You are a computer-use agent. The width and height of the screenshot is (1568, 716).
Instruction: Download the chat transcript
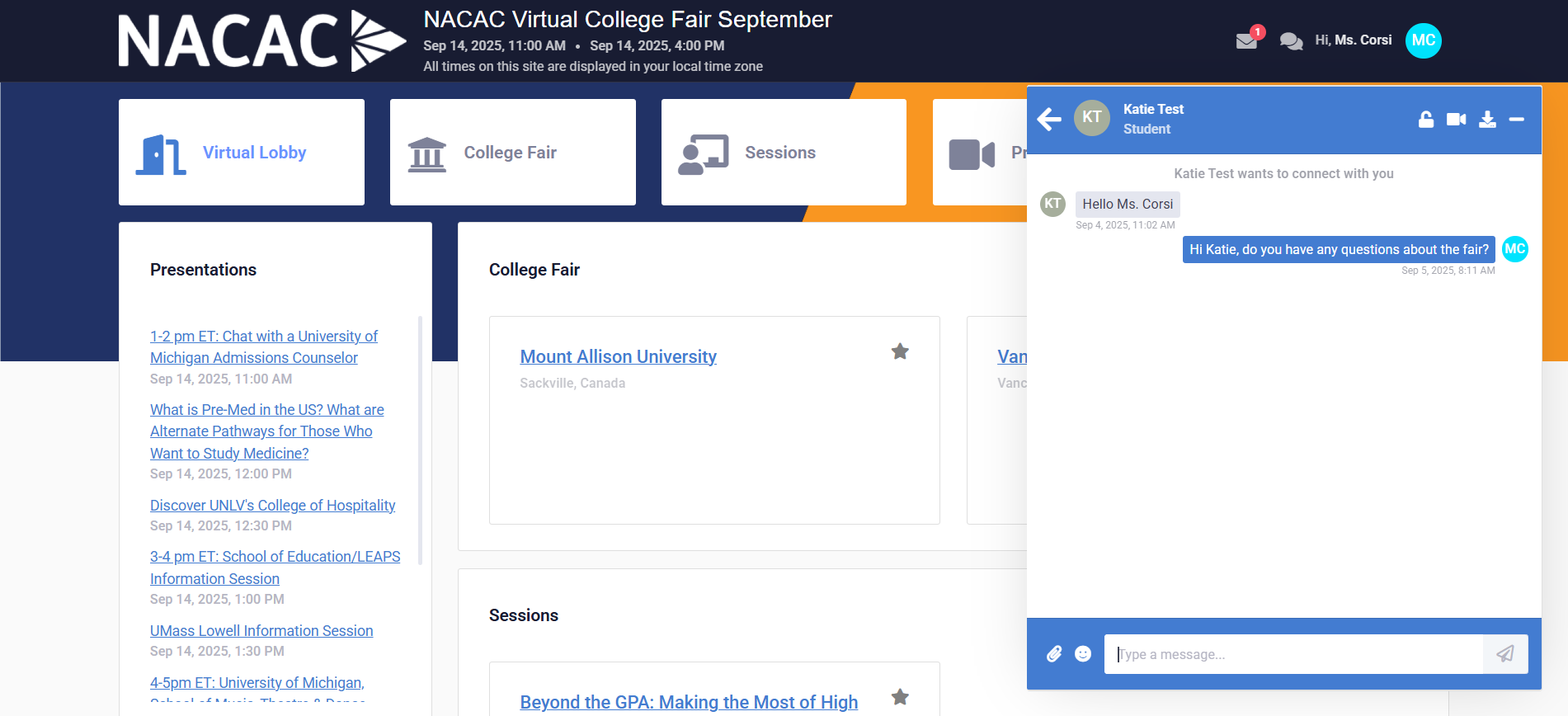[x=1487, y=120]
